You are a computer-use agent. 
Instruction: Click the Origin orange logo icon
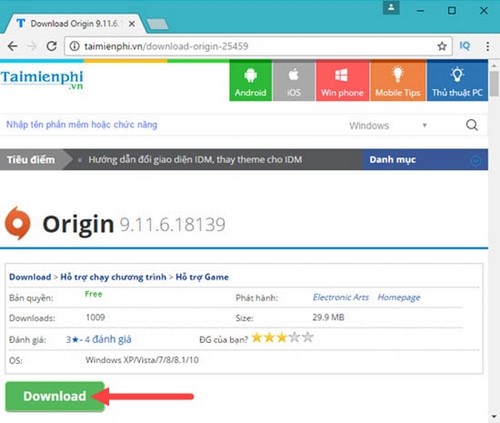click(18, 223)
